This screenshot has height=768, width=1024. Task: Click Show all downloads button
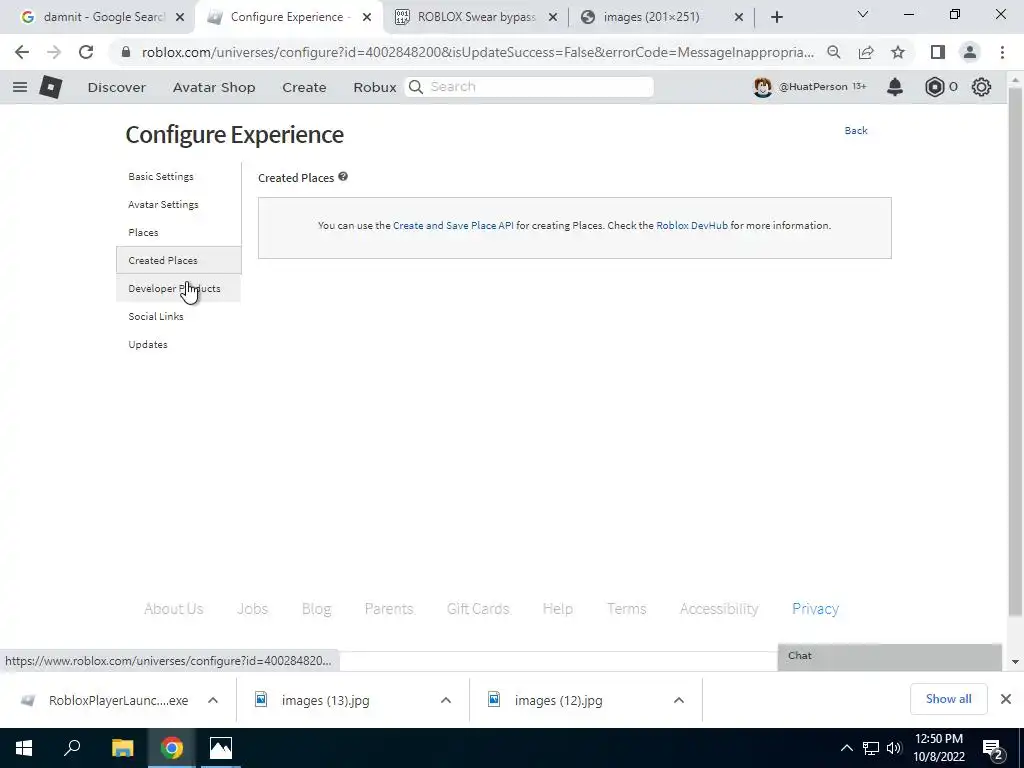[948, 699]
